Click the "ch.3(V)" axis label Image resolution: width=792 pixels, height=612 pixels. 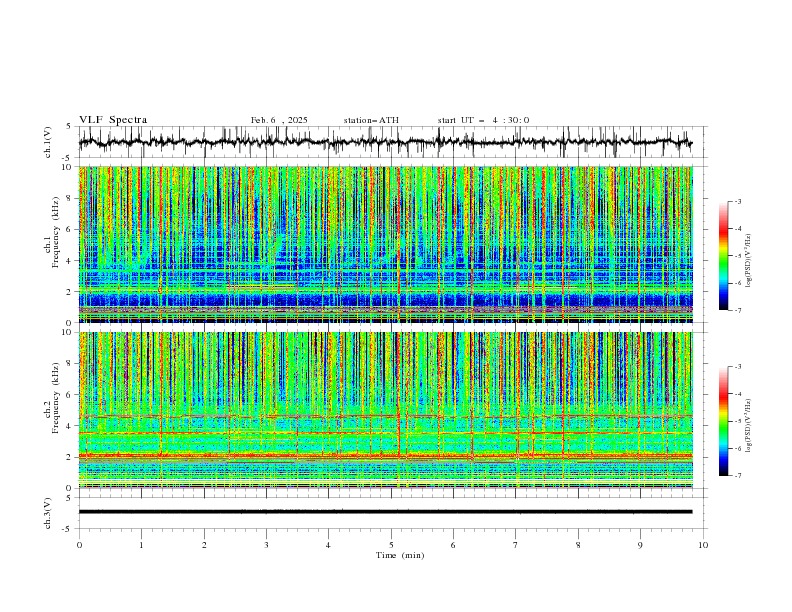coord(48,513)
